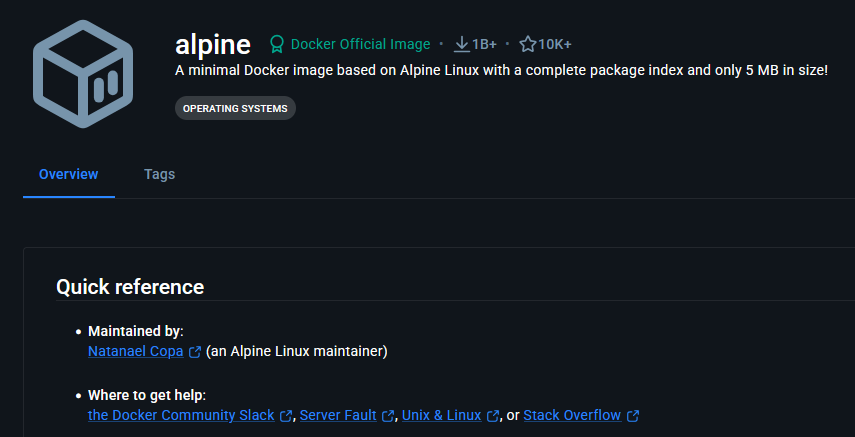Click the alpine repository title
This screenshot has width=855, height=437.
[x=212, y=44]
